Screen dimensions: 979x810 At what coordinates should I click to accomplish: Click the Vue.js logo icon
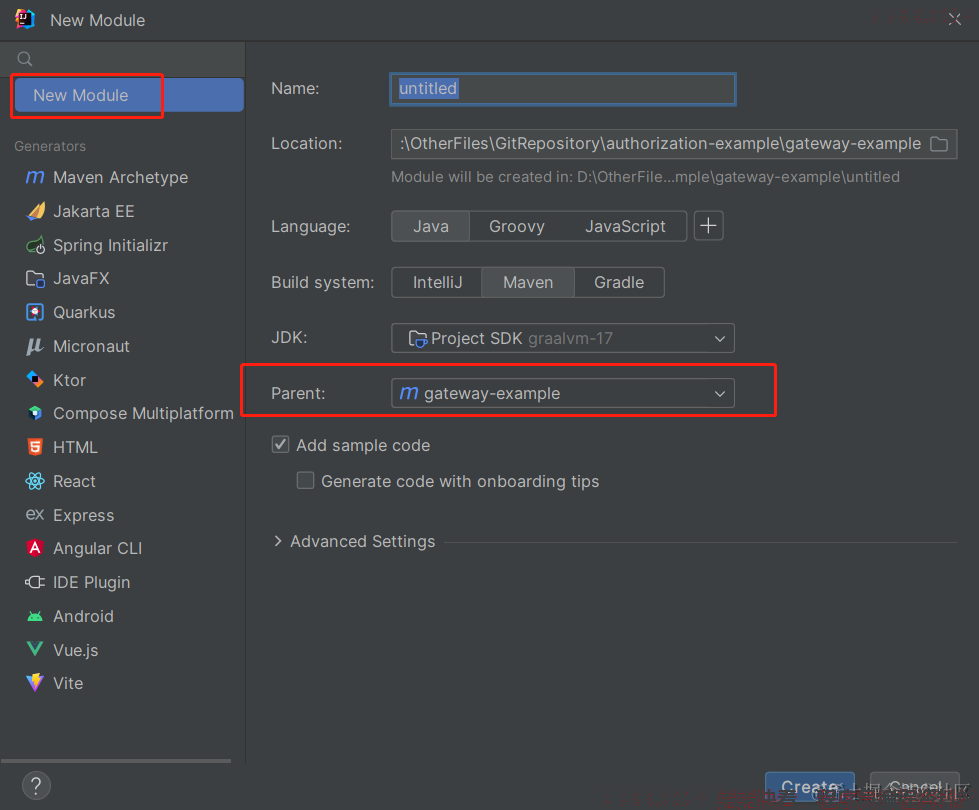pos(35,649)
